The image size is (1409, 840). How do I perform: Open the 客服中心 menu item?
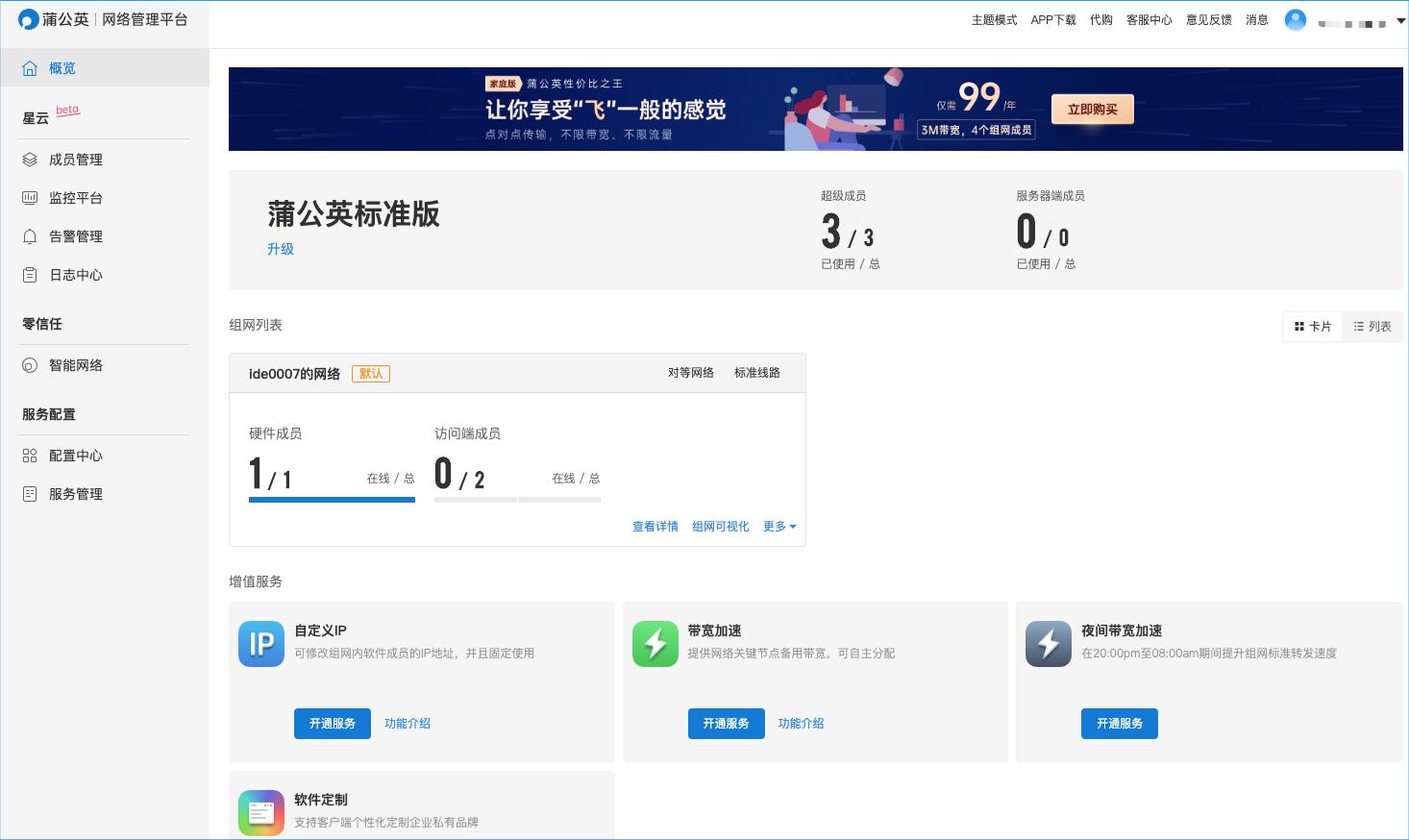[x=1149, y=19]
